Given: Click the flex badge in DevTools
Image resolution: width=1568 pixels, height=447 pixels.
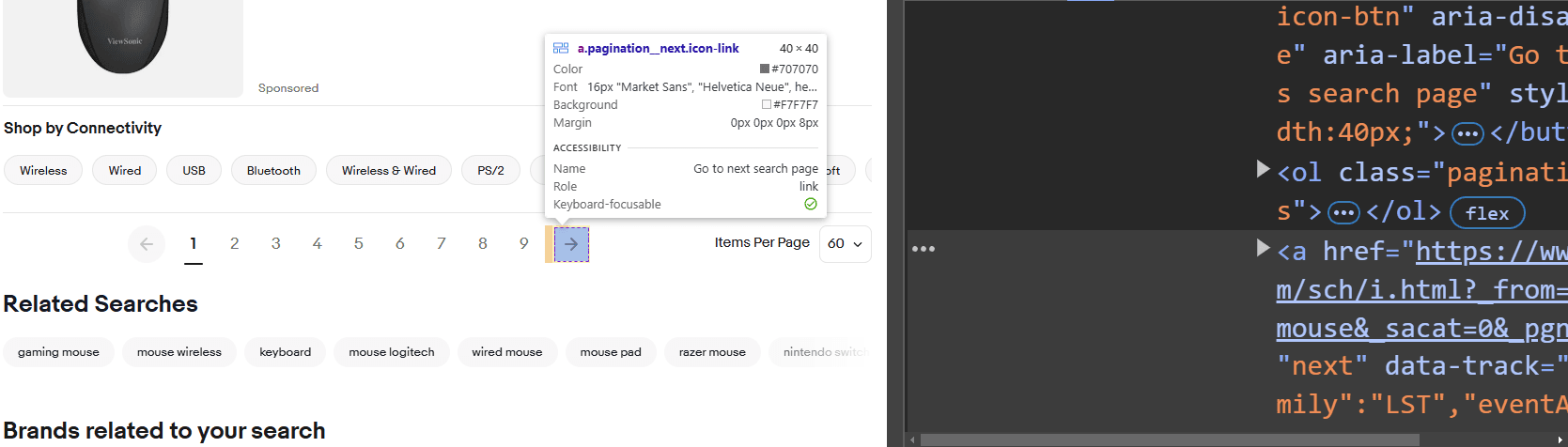Looking at the screenshot, I should click(x=1487, y=213).
